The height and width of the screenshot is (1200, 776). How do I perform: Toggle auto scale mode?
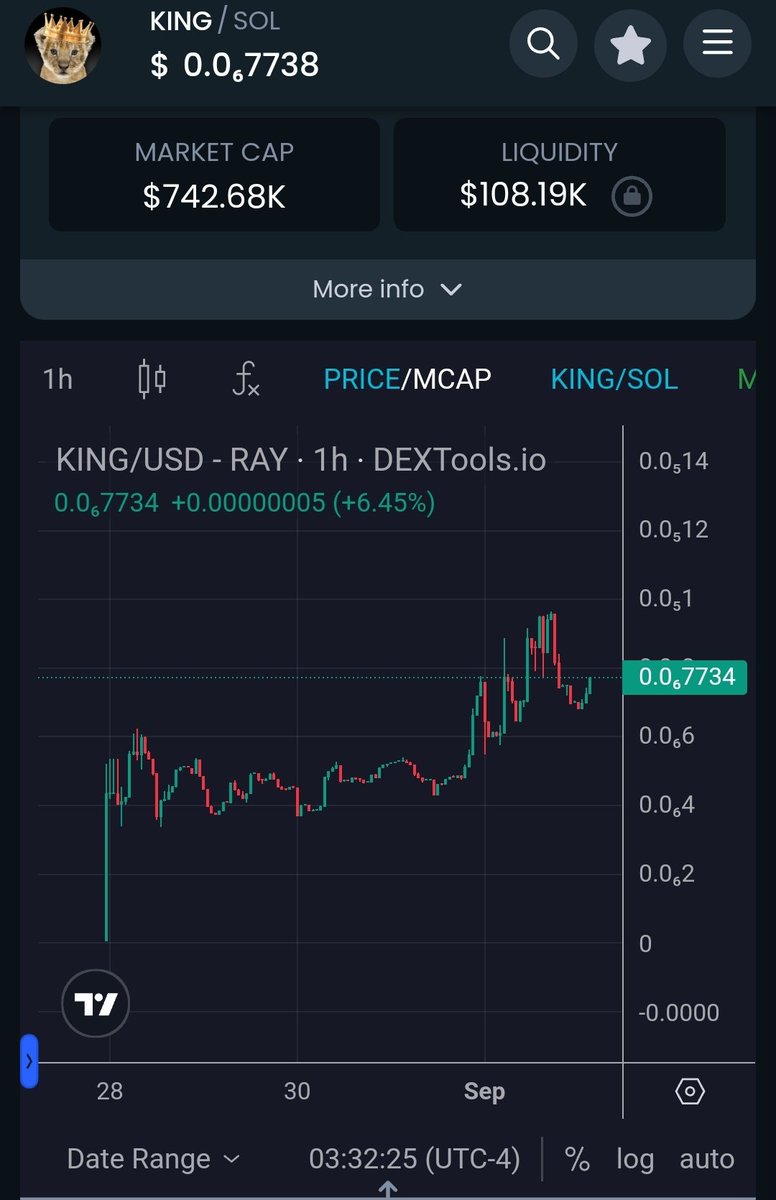[x=707, y=1159]
